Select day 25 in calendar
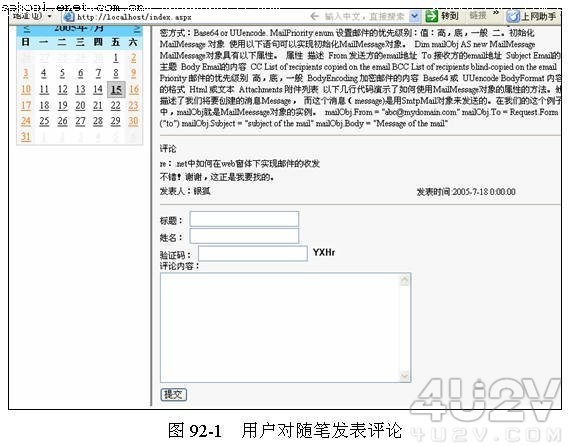Image resolution: width=572 pixels, height=446 pixels. coord(44,121)
